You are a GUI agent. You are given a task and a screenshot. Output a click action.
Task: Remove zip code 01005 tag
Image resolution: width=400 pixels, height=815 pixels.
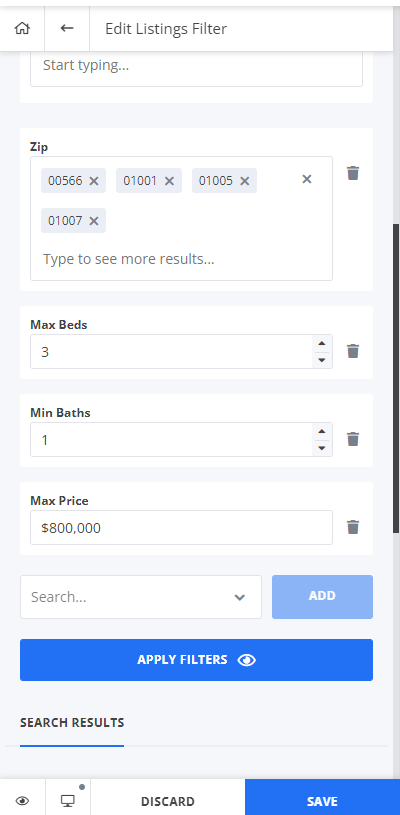(245, 181)
